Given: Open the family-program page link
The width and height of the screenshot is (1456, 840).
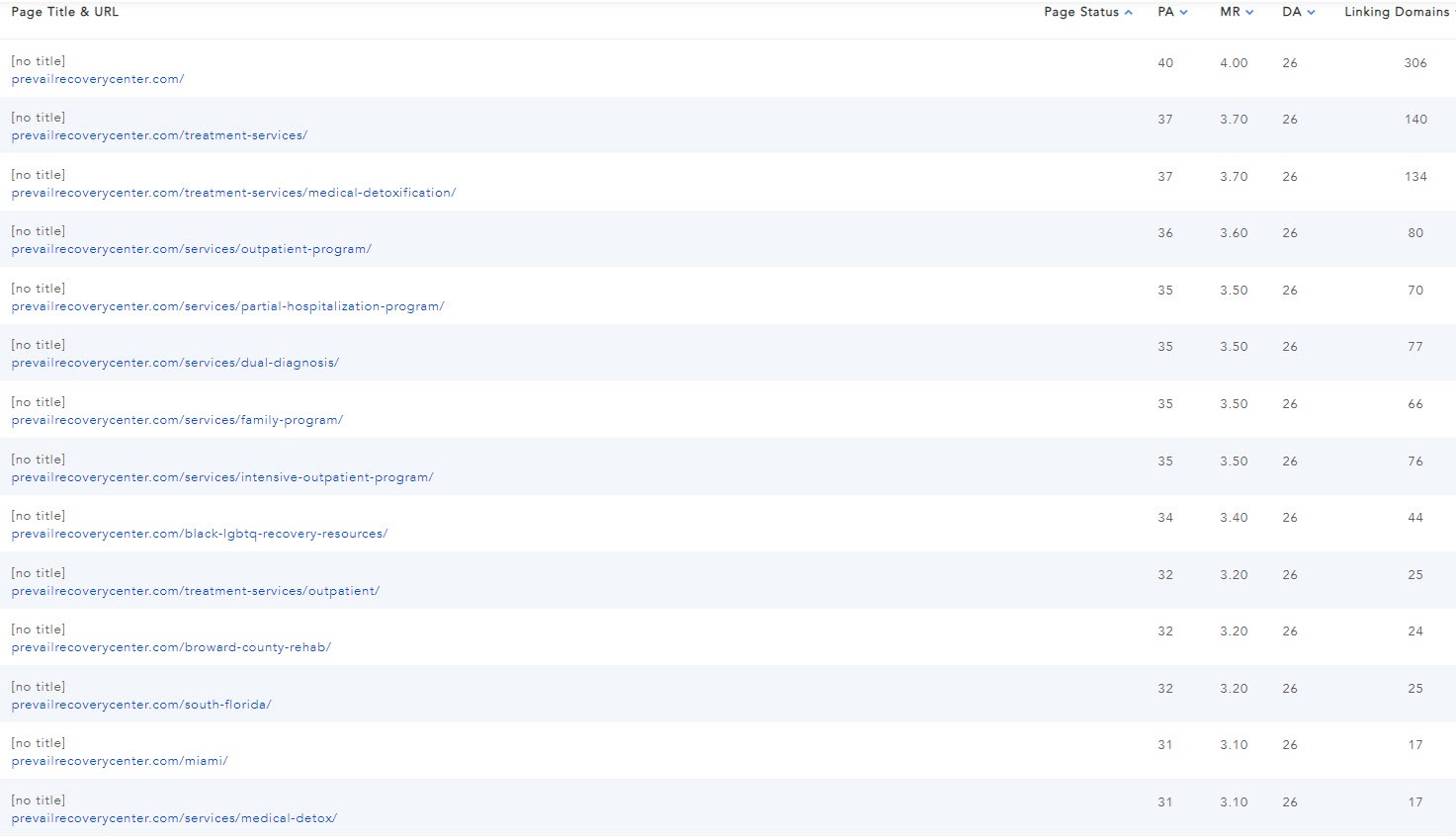Looking at the screenshot, I should [177, 420].
